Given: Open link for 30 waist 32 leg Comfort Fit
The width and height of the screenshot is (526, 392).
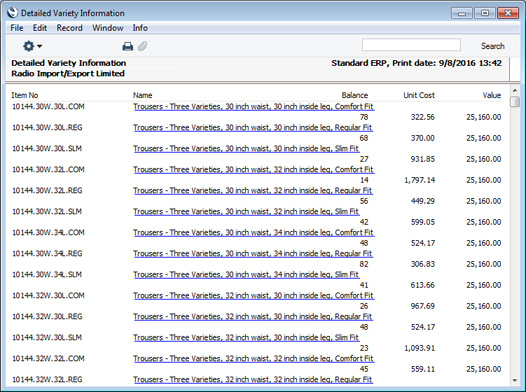Looking at the screenshot, I should (x=253, y=170).
